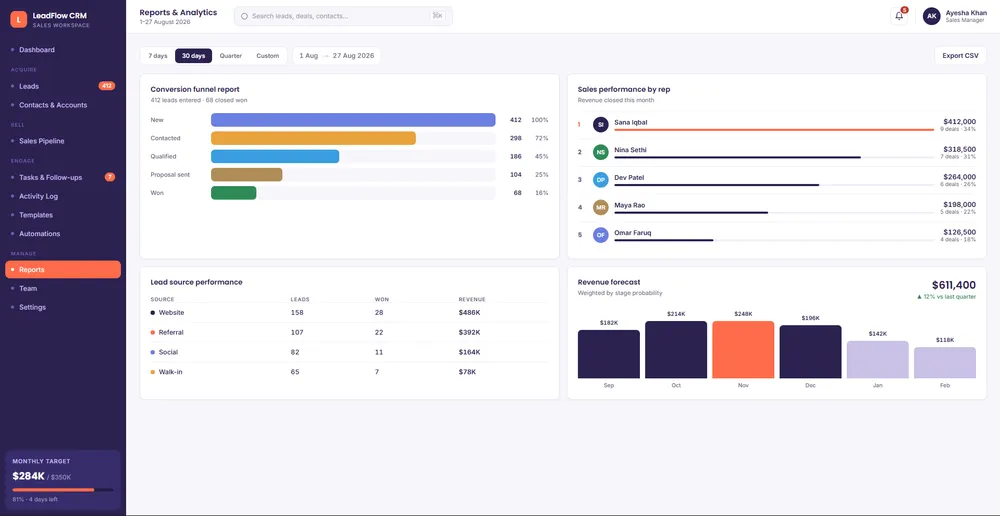Open Settings in the sidebar

62,307
